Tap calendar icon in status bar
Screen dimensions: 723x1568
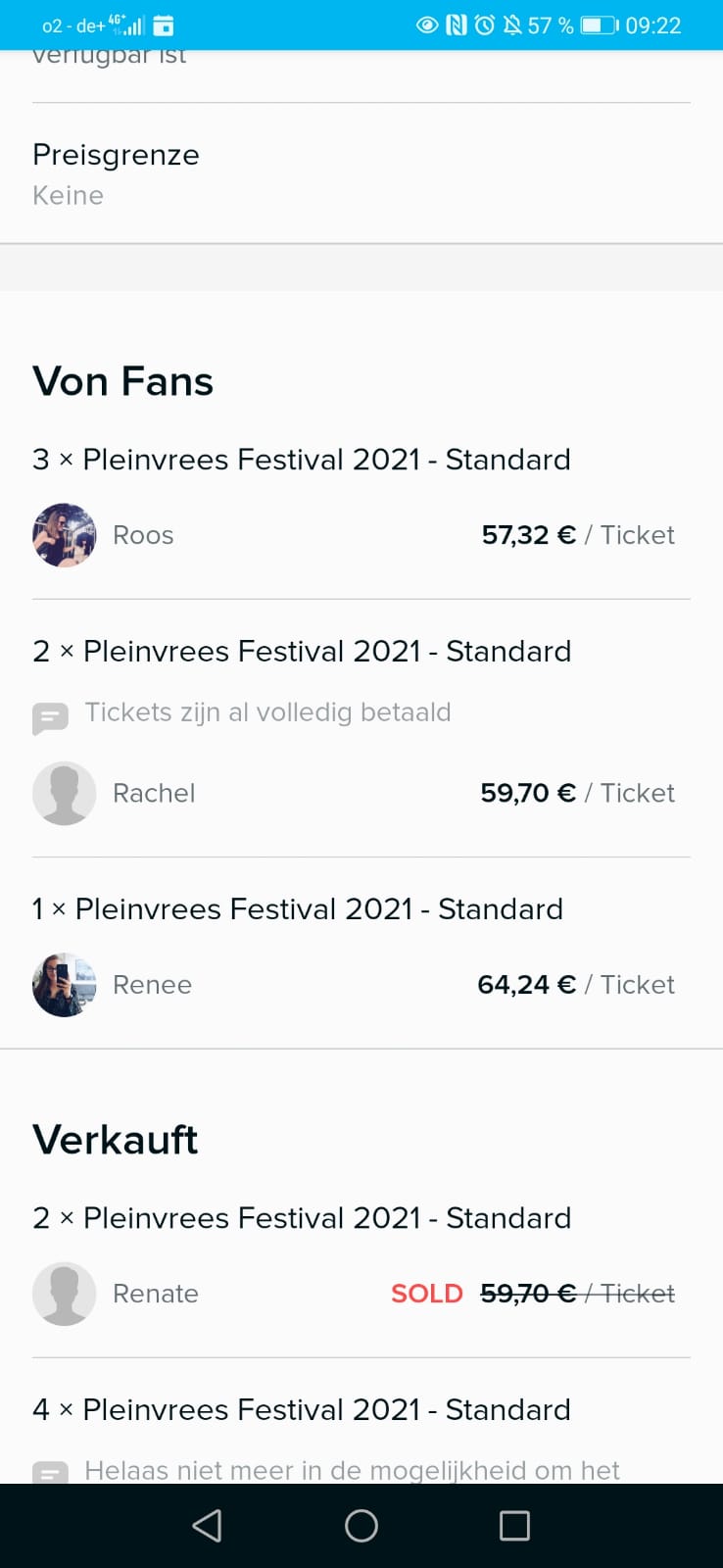pos(164,25)
